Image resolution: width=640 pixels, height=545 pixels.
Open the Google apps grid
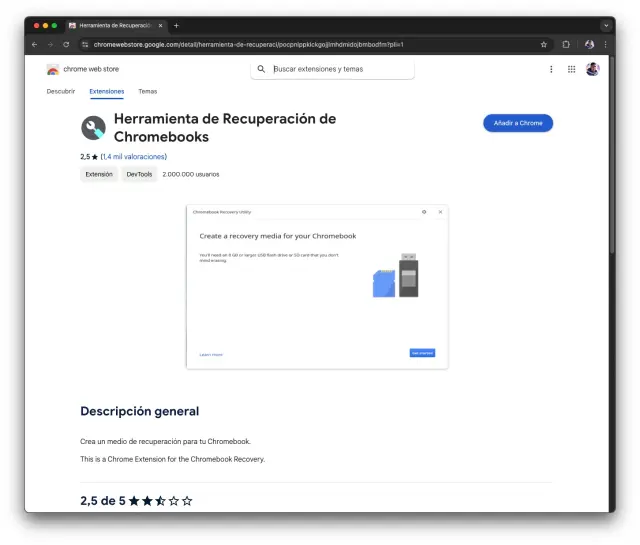coord(571,69)
